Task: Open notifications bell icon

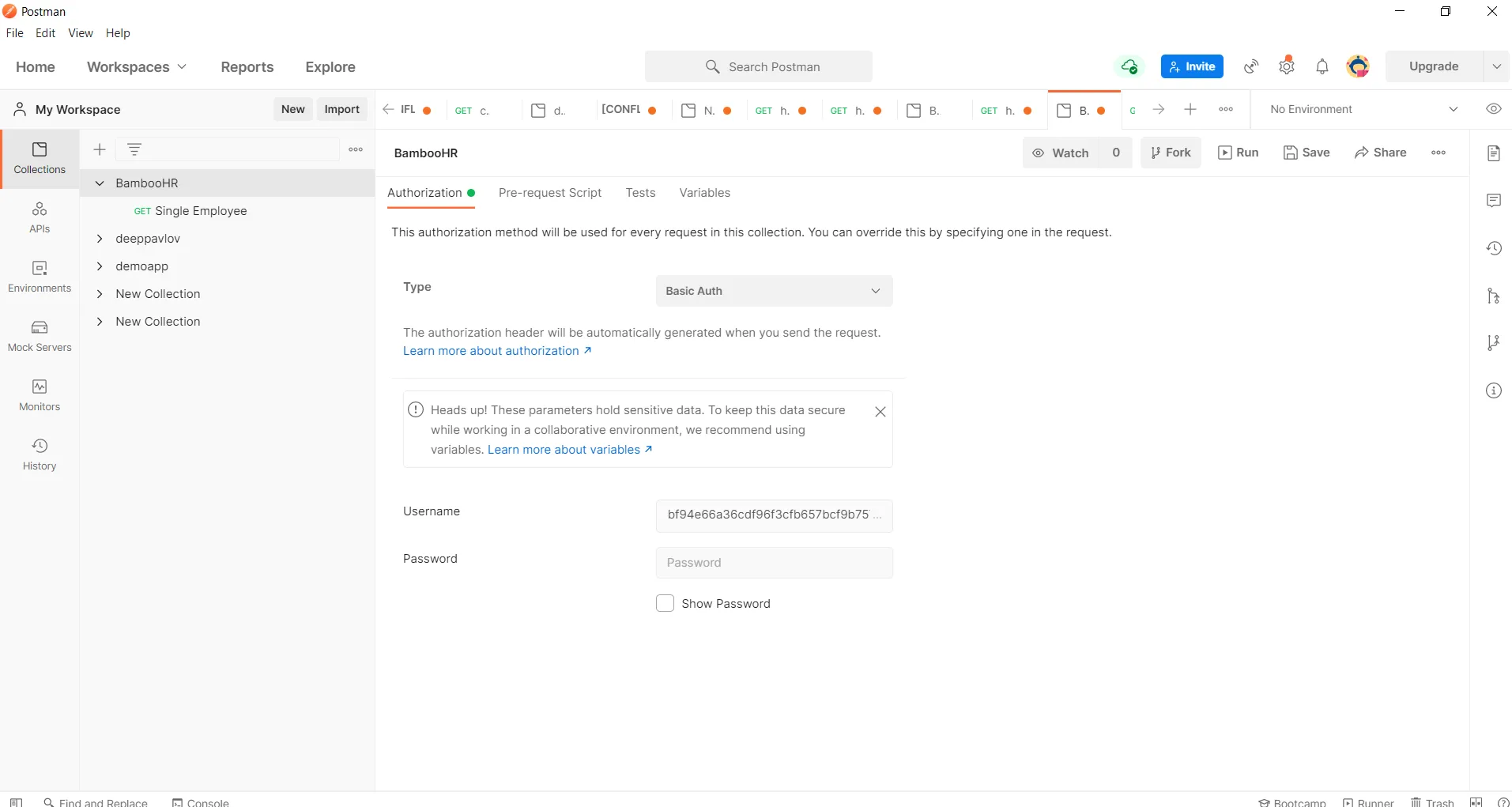Action: (1322, 66)
